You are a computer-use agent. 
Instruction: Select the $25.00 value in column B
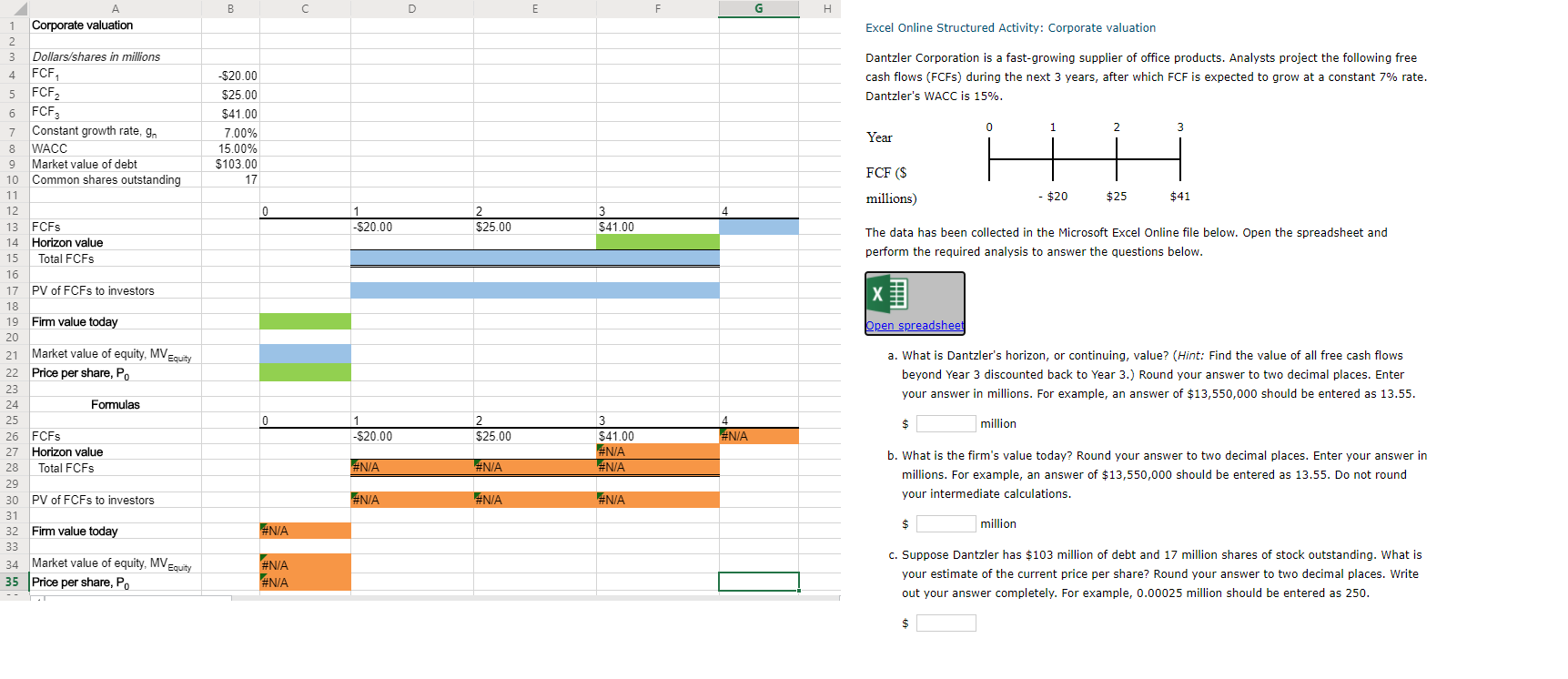tap(230, 95)
